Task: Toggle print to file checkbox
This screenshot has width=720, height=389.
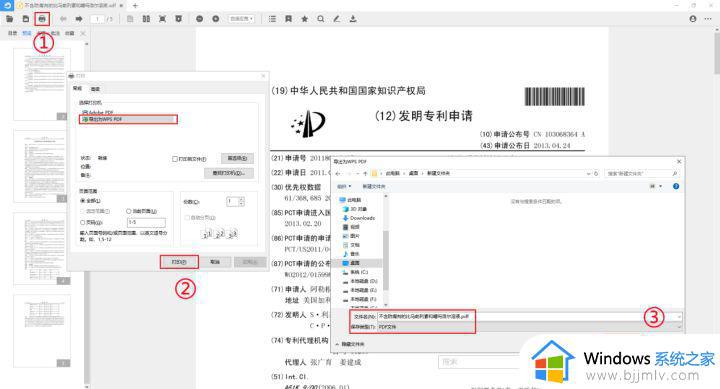Action: (x=174, y=159)
